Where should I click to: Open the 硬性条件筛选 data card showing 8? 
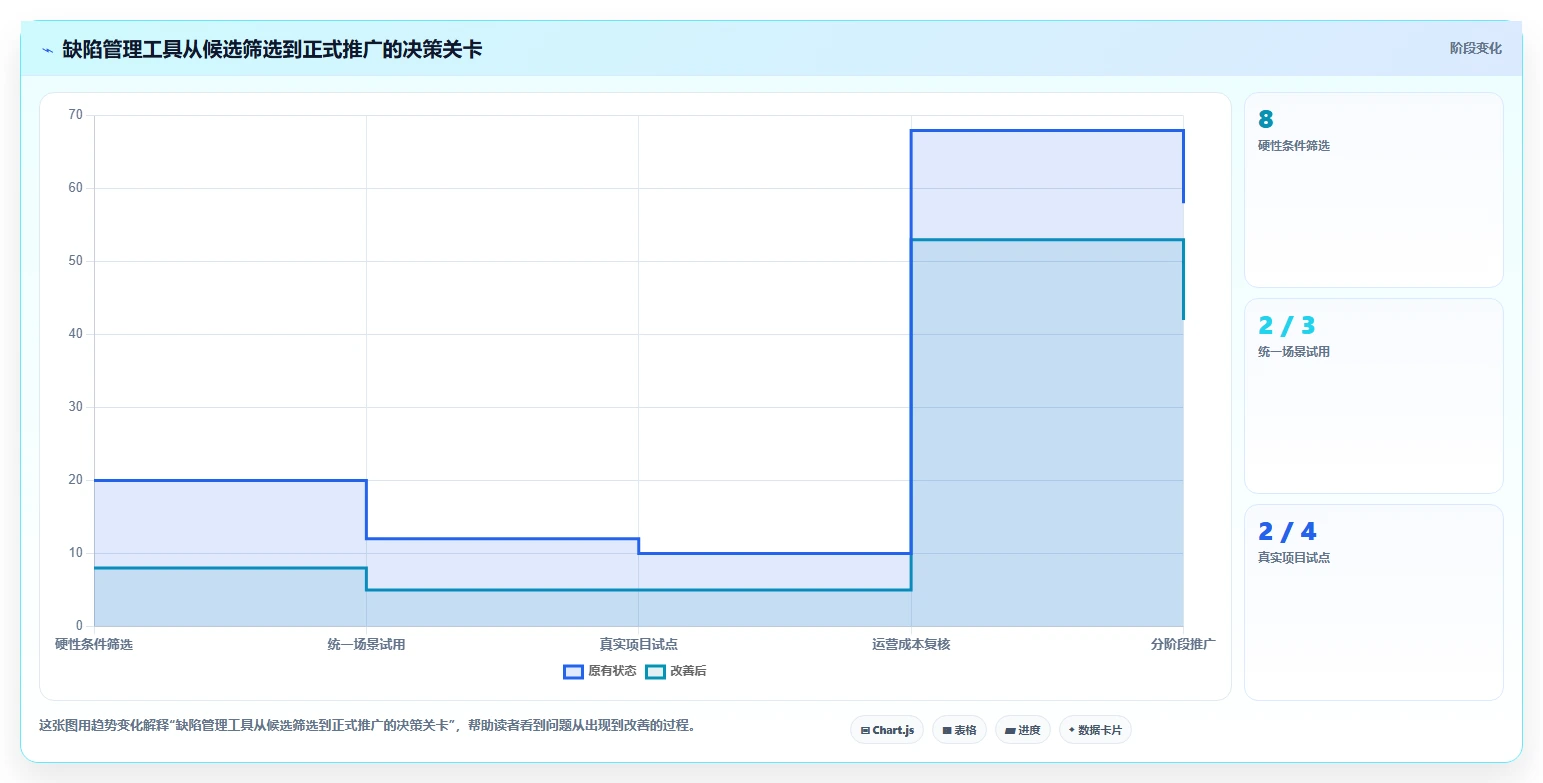click(1373, 190)
